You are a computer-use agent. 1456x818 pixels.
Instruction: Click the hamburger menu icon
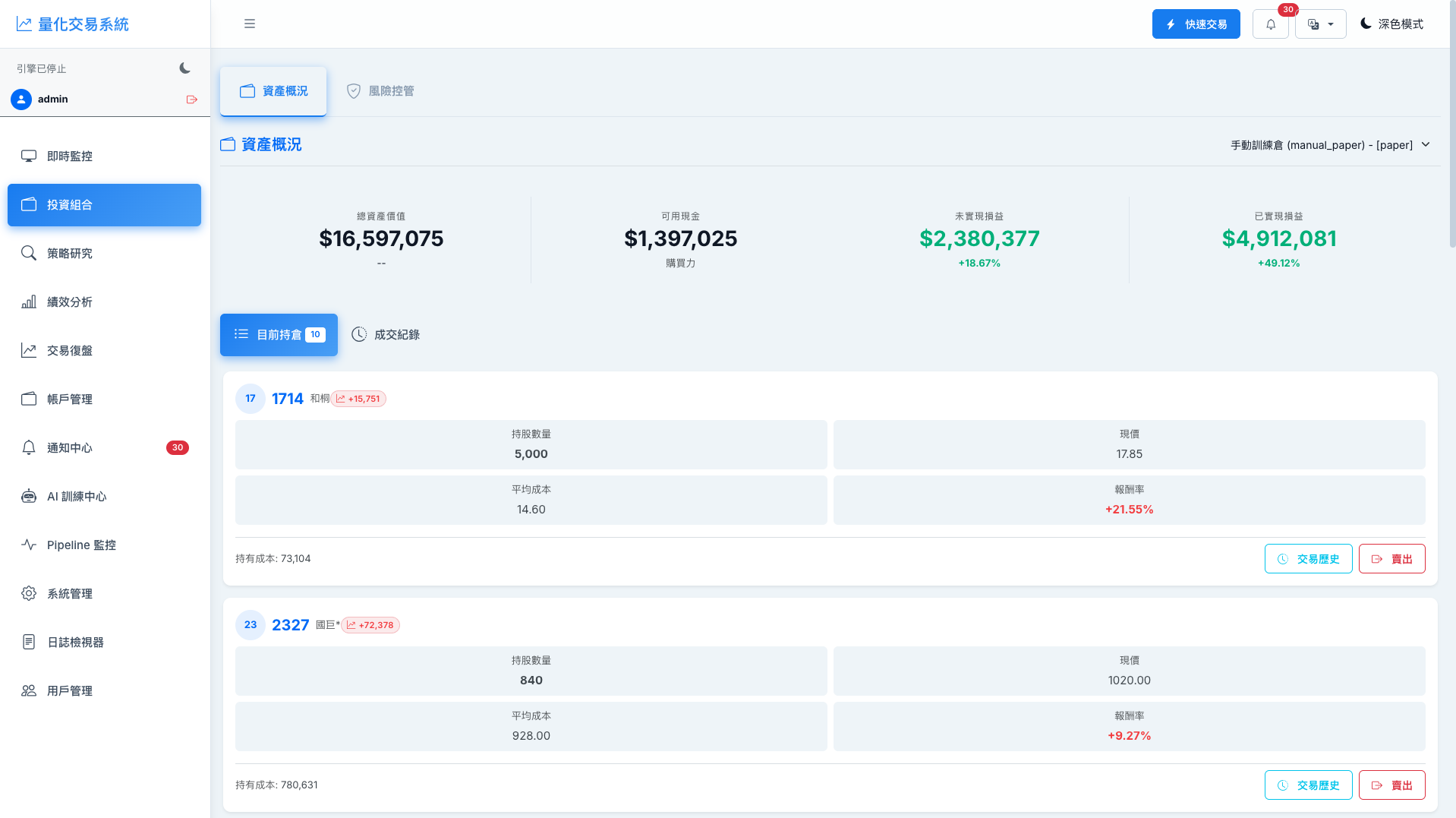[249, 24]
